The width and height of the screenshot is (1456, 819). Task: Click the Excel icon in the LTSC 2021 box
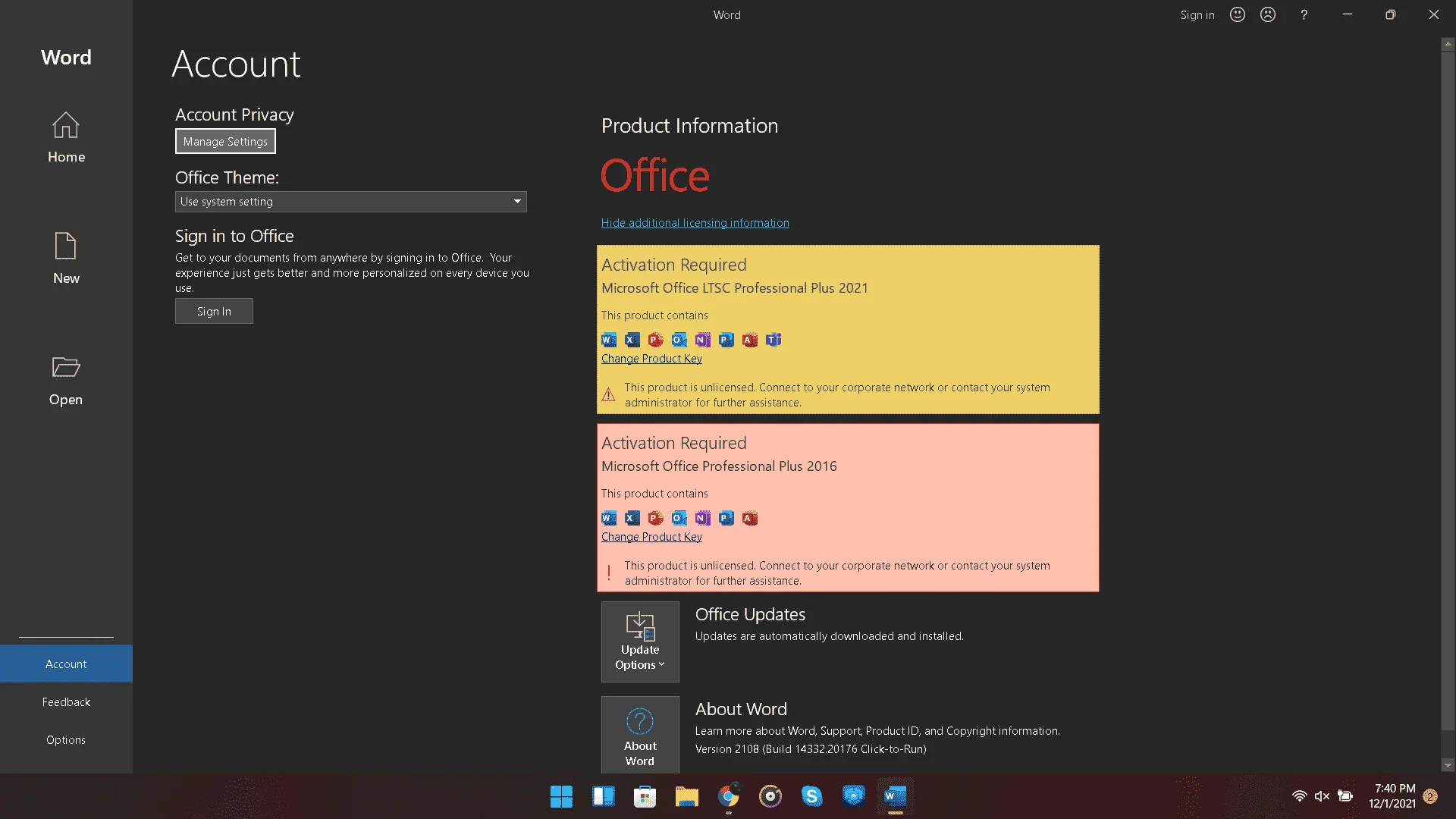(x=632, y=340)
